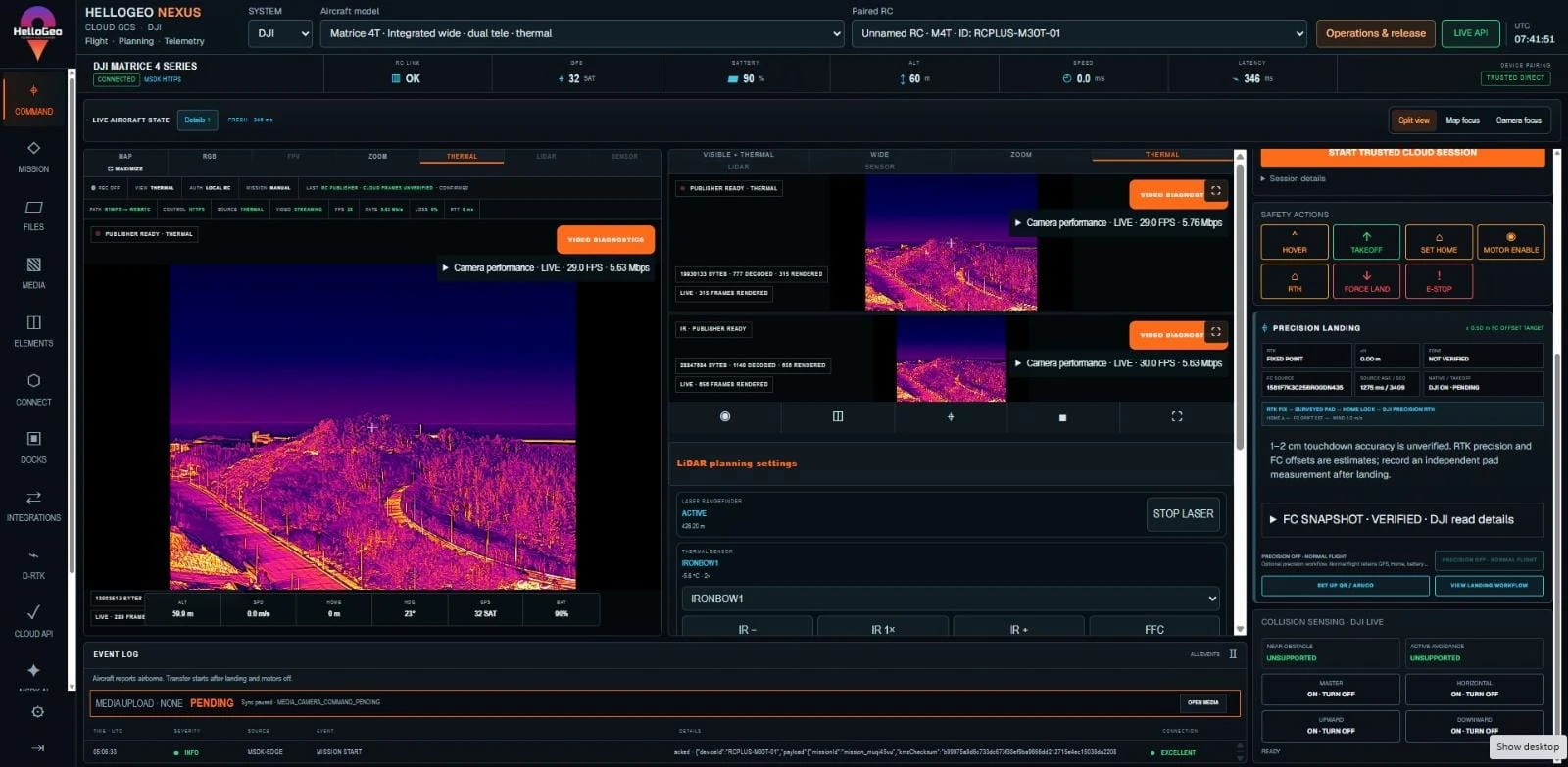
Task: Click the split-layout icon under camera feeds
Action: click(838, 416)
